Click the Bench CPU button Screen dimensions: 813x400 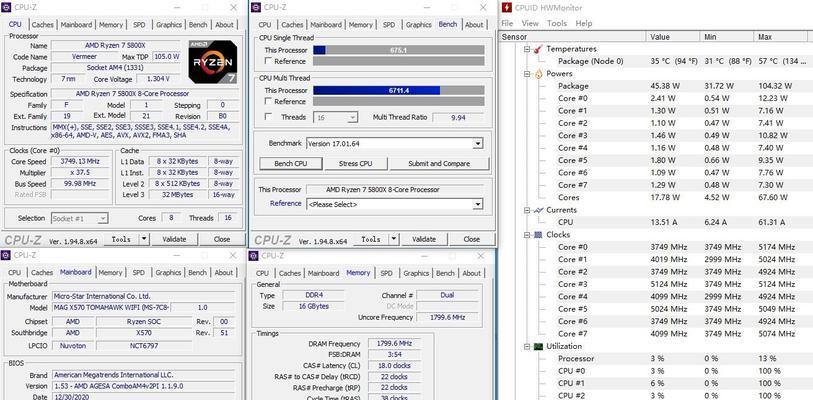[x=290, y=163]
